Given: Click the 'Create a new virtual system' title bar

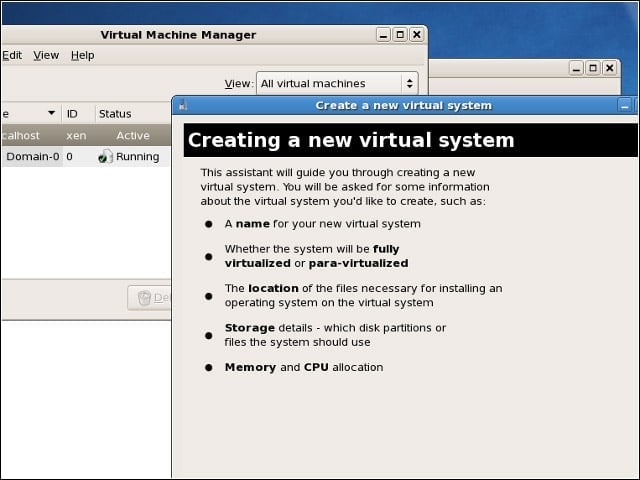Looking at the screenshot, I should pyautogui.click(x=403, y=106).
